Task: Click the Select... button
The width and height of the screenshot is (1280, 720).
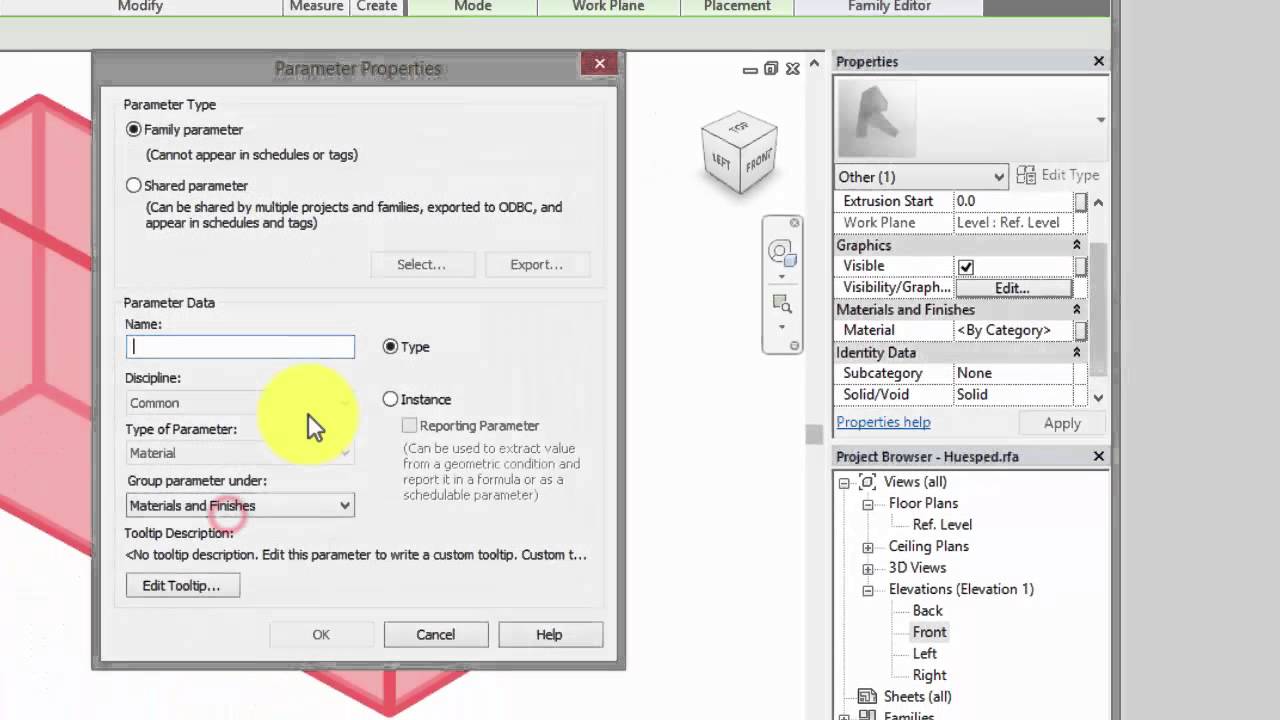Action: (x=421, y=265)
